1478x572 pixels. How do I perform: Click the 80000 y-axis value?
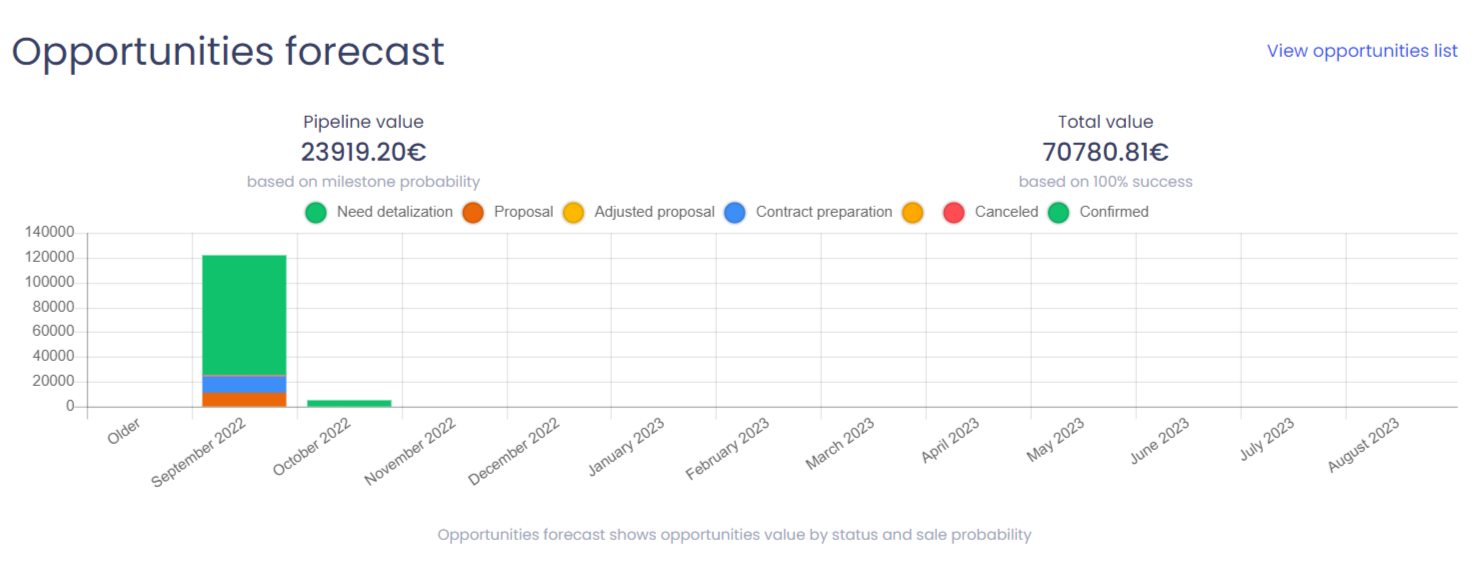[53, 307]
